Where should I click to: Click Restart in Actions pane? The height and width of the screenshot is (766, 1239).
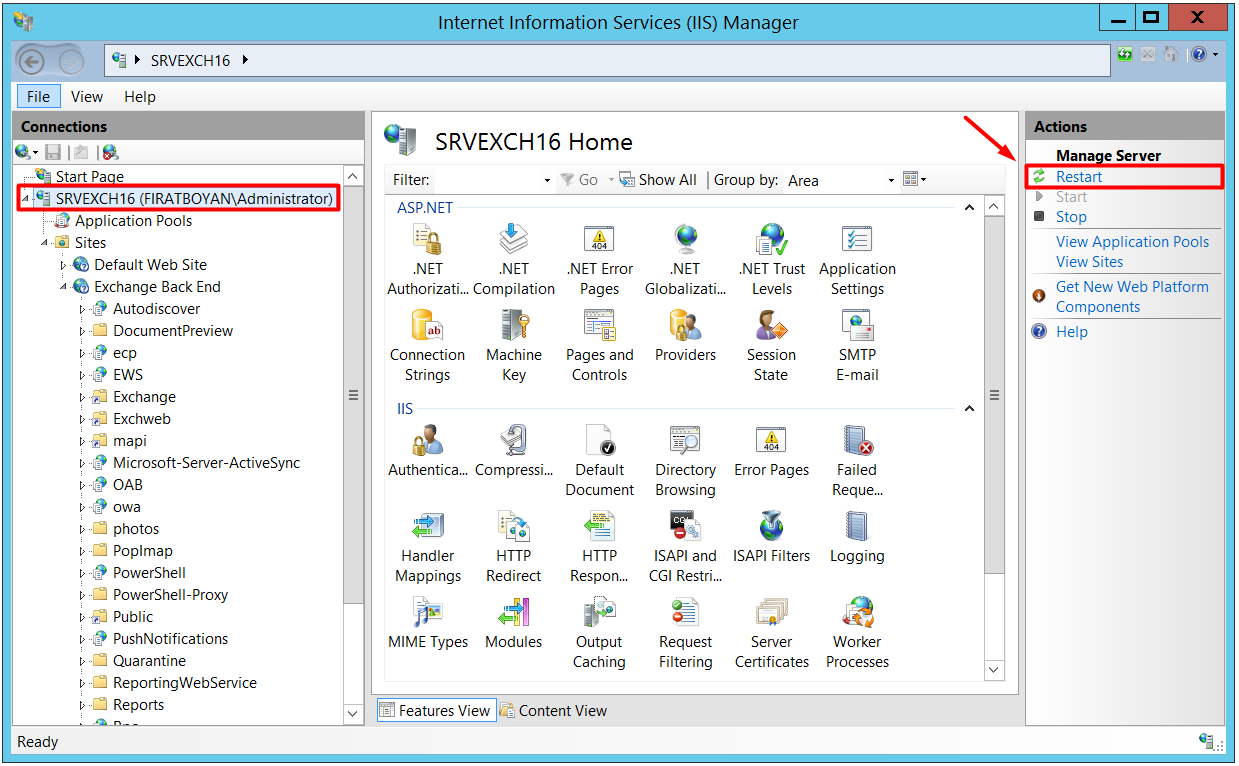(1079, 177)
